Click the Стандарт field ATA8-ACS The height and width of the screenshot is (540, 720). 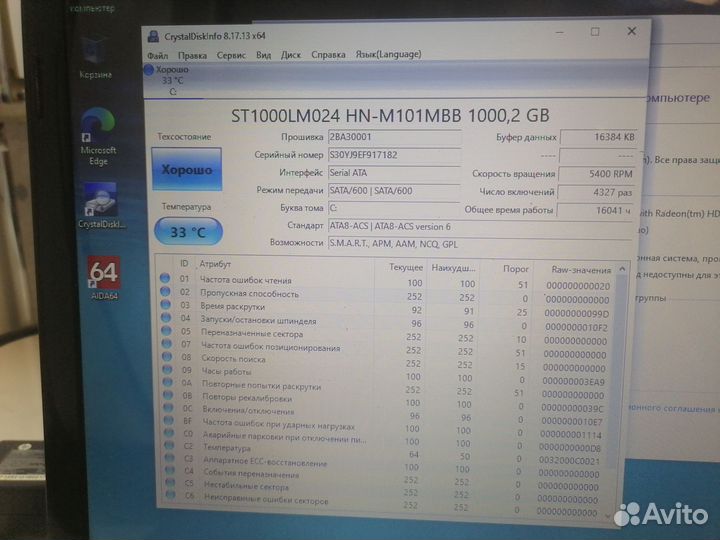pyautogui.click(x=480, y=226)
